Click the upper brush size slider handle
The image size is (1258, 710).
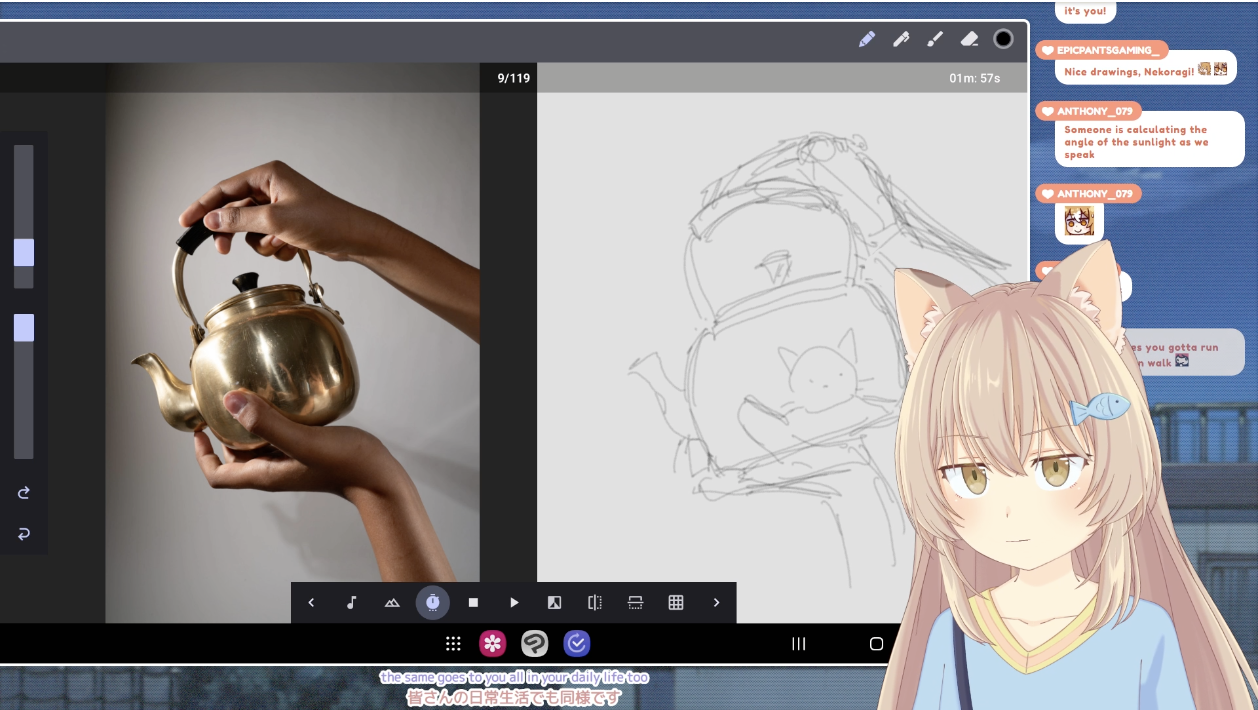[24, 252]
